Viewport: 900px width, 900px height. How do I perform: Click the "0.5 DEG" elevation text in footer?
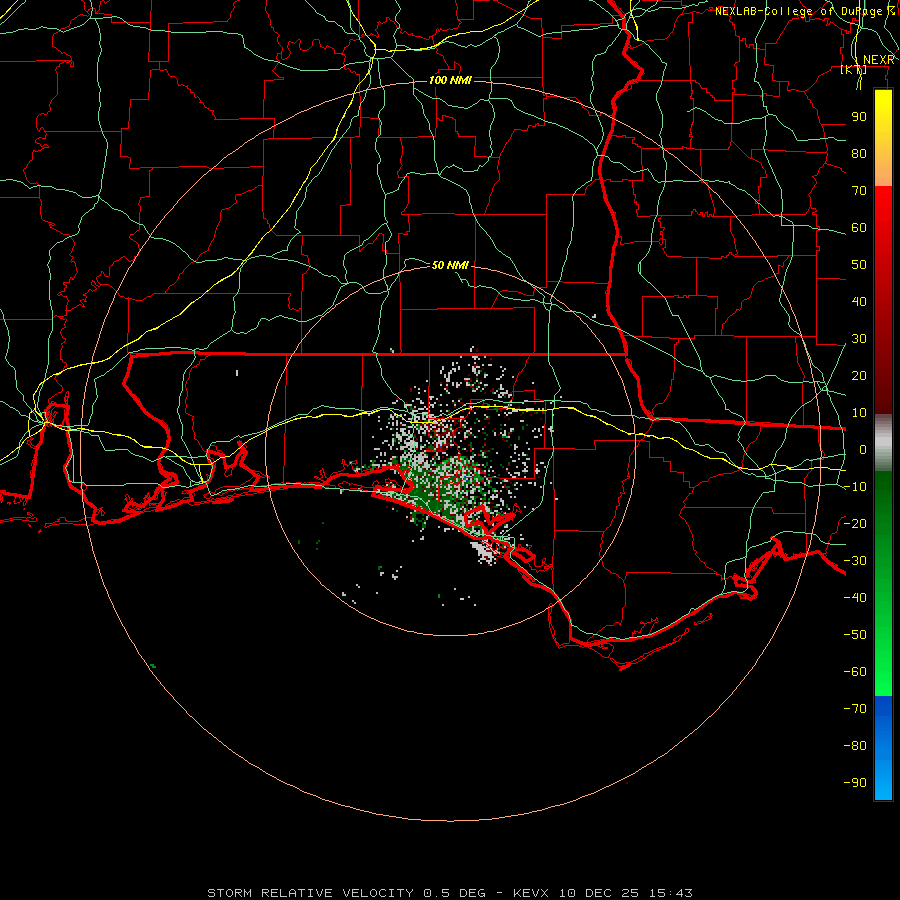(x=455, y=893)
